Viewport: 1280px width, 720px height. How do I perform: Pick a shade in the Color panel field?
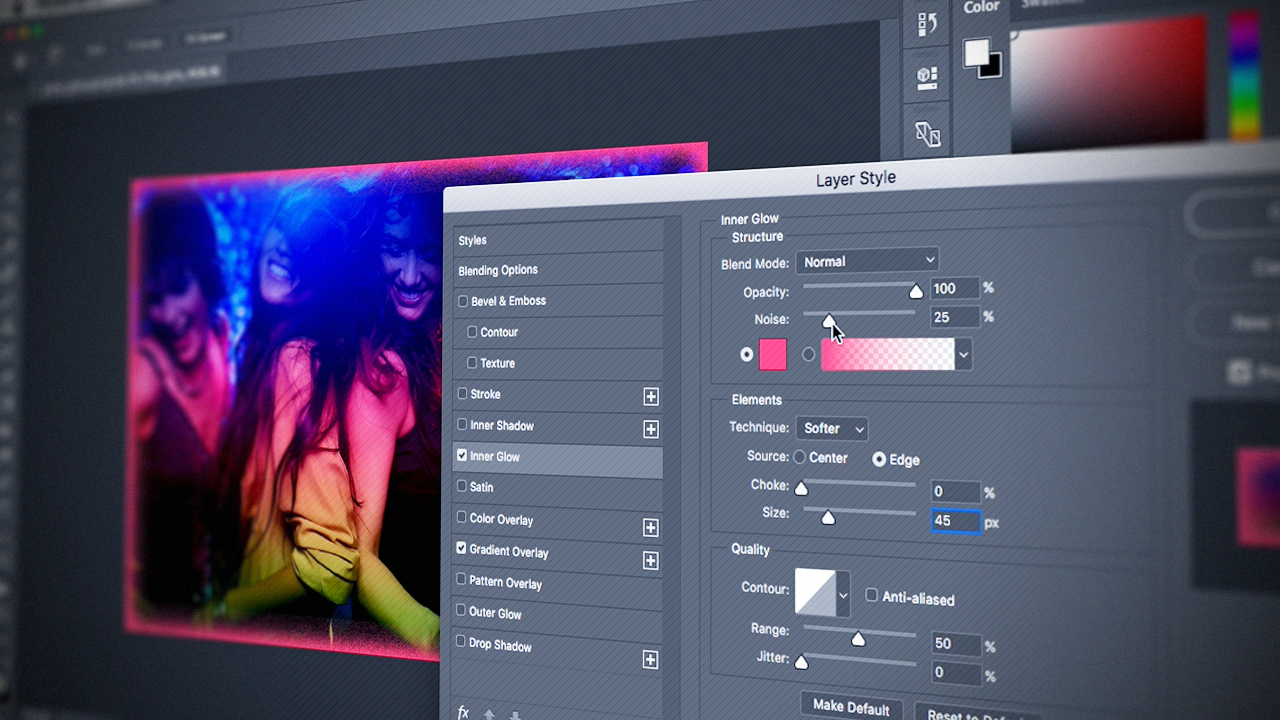point(1110,82)
